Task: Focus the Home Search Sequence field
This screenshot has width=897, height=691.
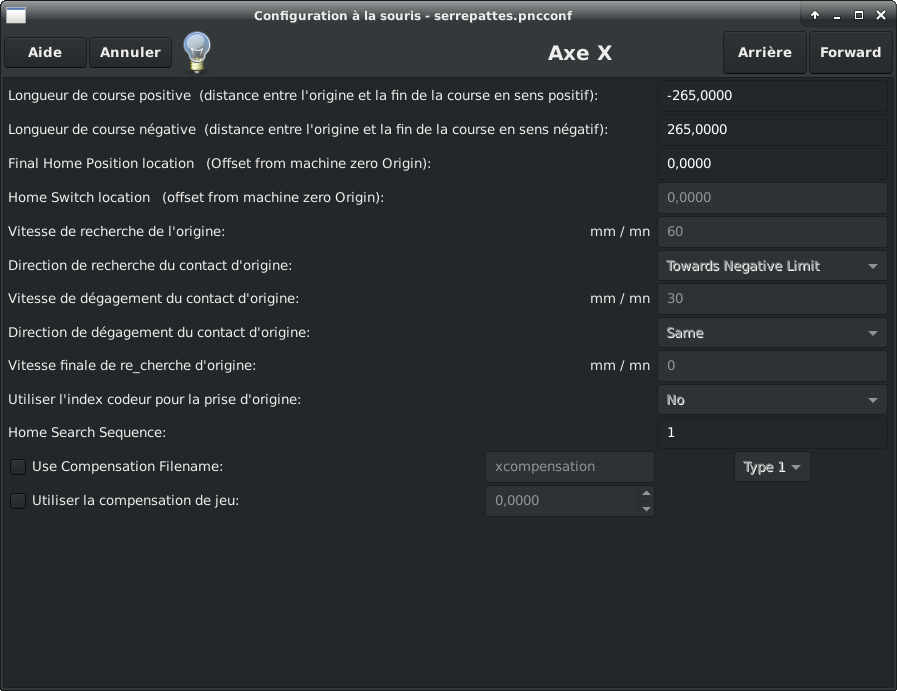Action: [772, 432]
